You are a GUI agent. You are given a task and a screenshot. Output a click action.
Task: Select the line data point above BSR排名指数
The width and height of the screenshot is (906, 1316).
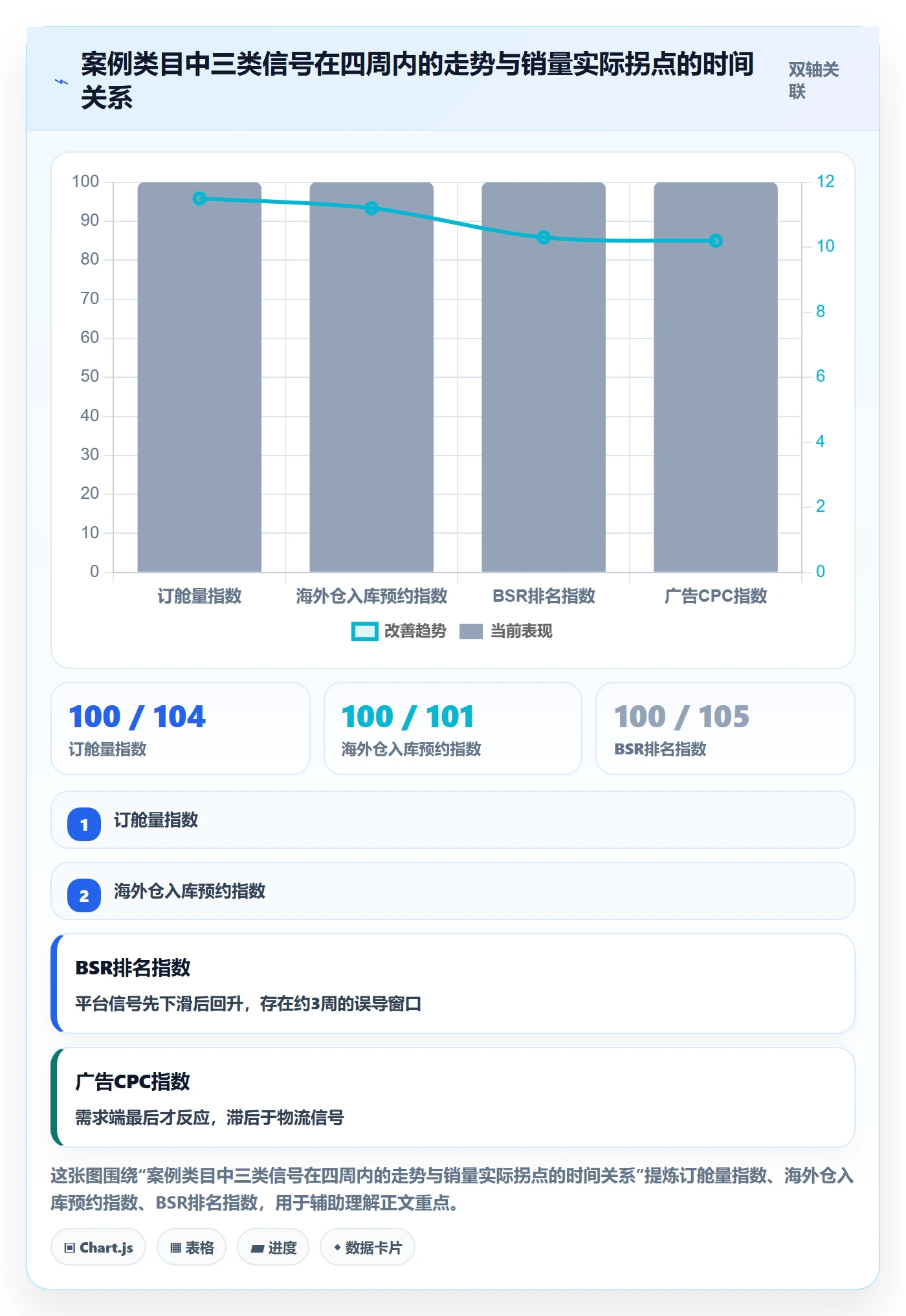(x=544, y=237)
